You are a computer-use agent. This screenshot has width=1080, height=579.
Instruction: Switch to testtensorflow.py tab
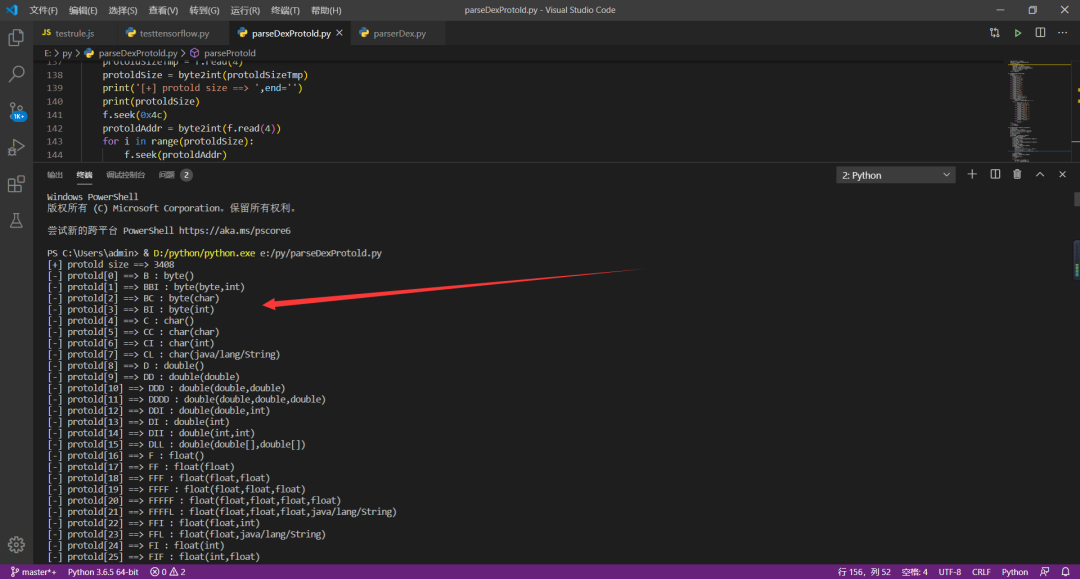pos(173,33)
